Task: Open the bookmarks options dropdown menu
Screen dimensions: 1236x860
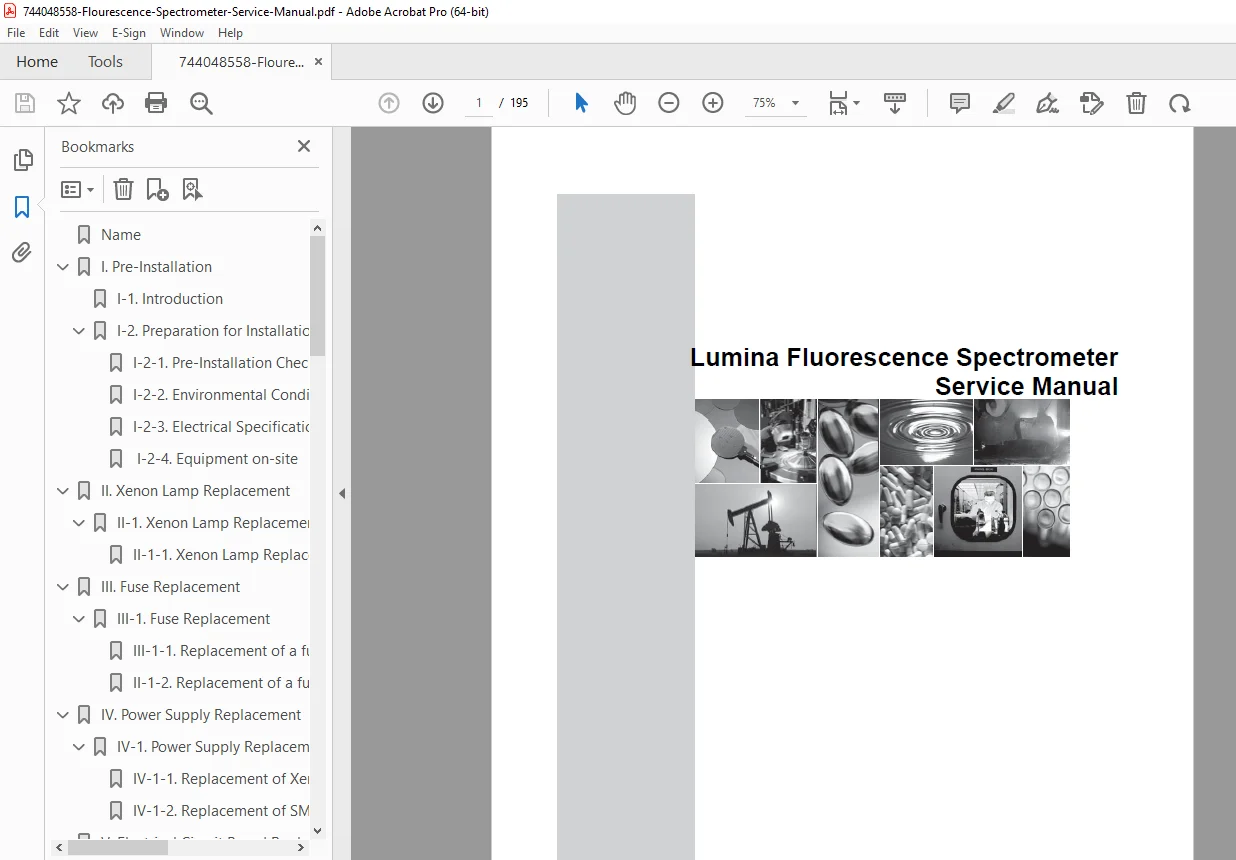Action: pos(77,189)
